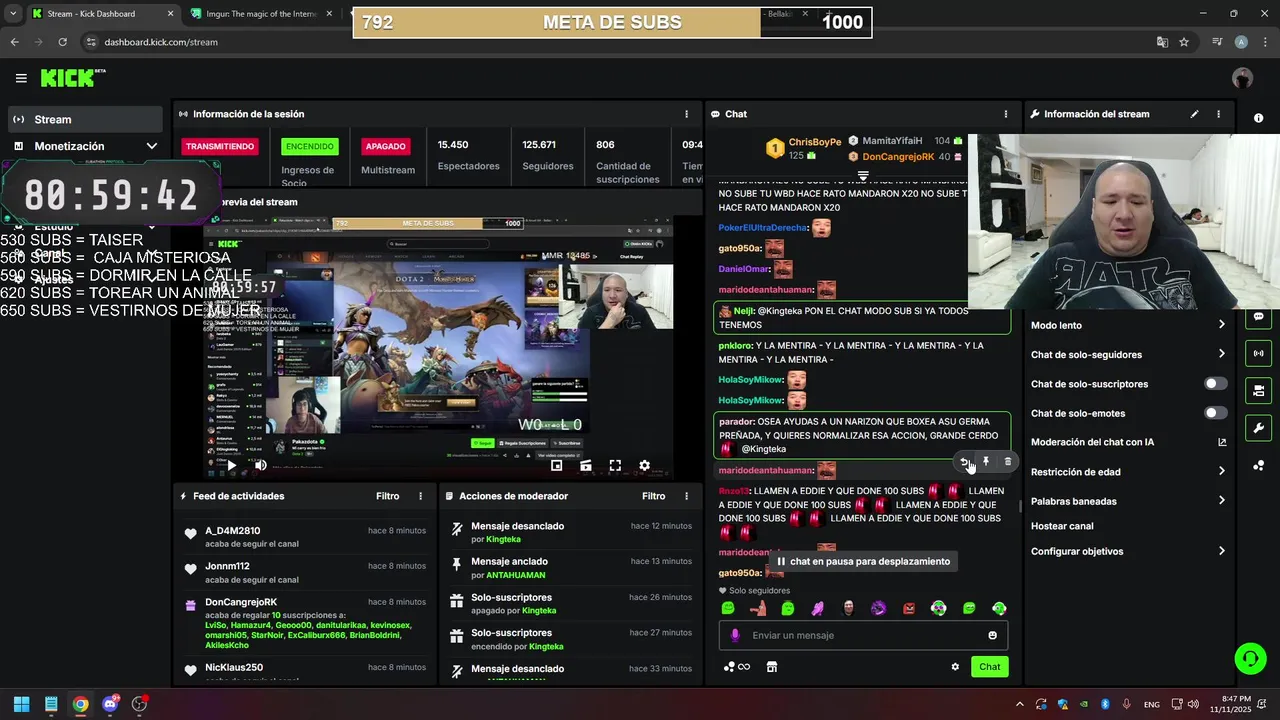Open the DonCangrejoRK name in activity feed
This screenshot has height=720, width=1280.
tap(241, 602)
